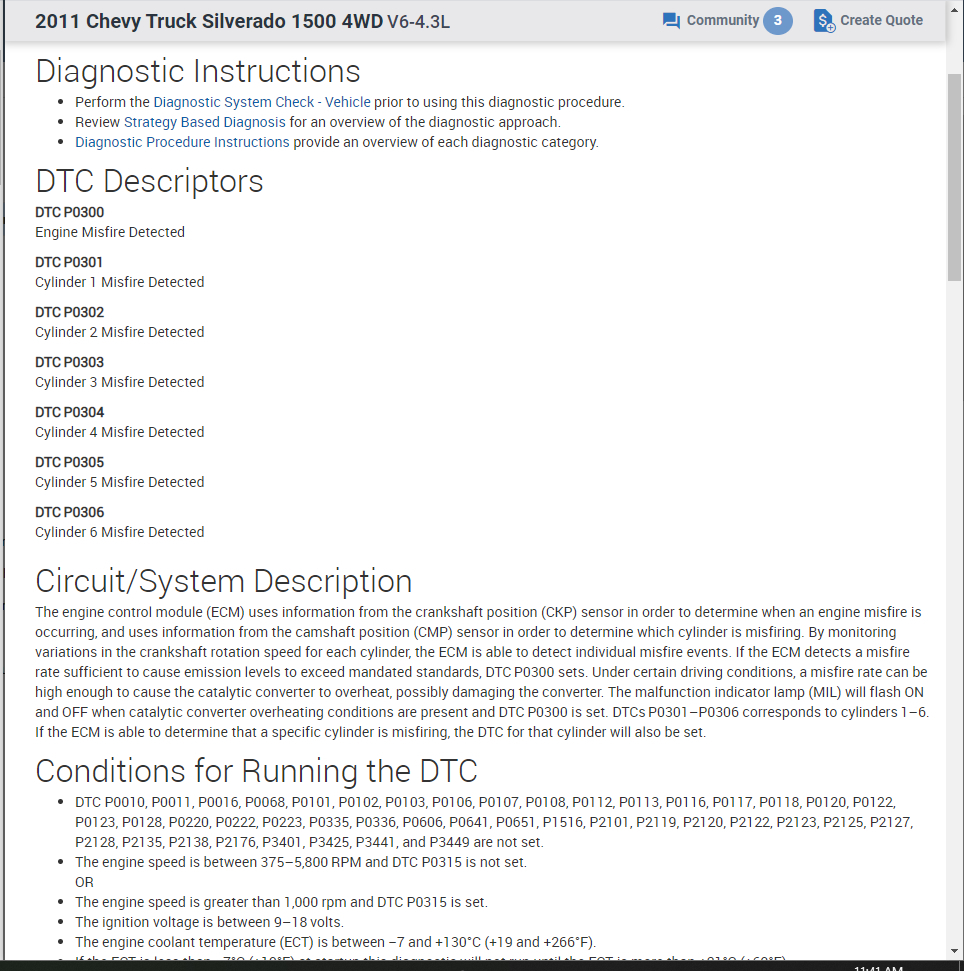Image resolution: width=964 pixels, height=971 pixels.
Task: Open Diagnostic Procedure Instructions link
Action: 182,142
